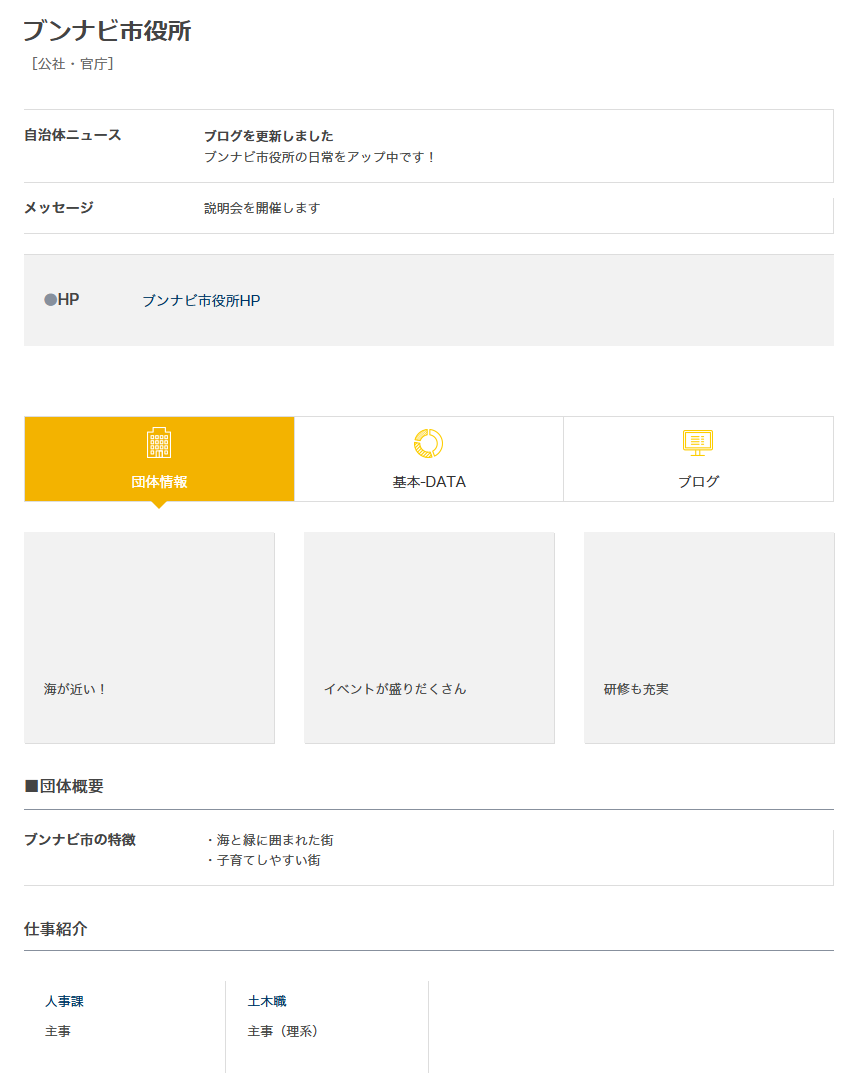
Task: Click the ブログを更新しました news headline
Action: click(x=268, y=136)
